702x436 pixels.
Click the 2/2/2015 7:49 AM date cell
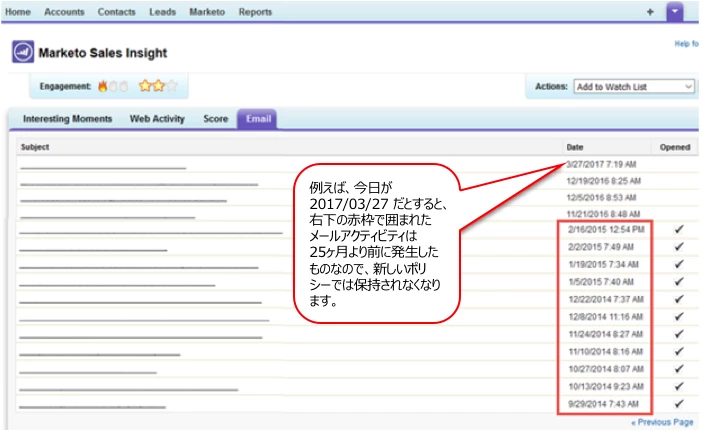click(x=601, y=247)
